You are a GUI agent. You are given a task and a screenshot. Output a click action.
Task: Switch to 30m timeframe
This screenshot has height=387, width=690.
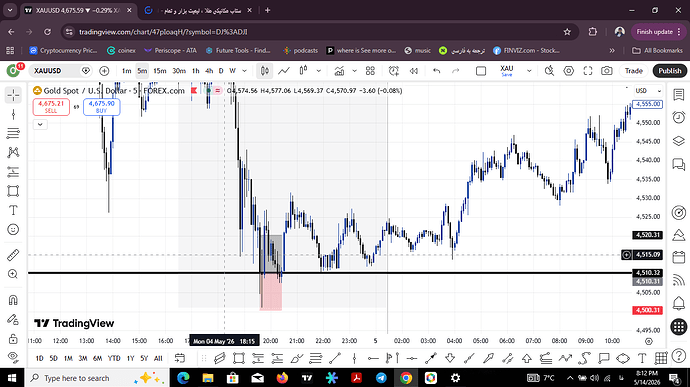179,71
